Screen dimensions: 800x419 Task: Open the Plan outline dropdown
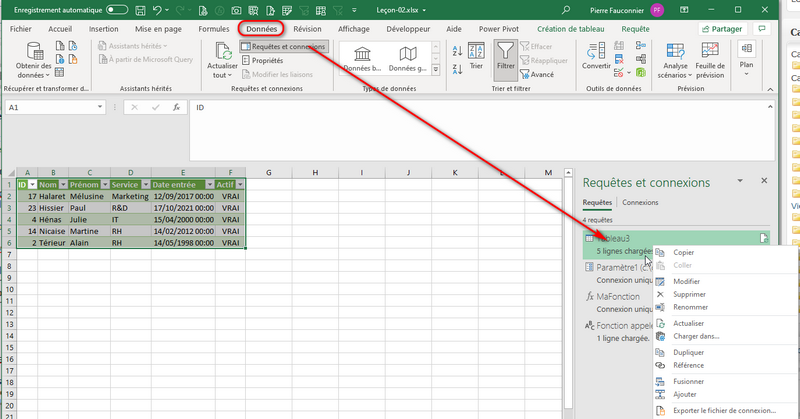pyautogui.click(x=746, y=59)
